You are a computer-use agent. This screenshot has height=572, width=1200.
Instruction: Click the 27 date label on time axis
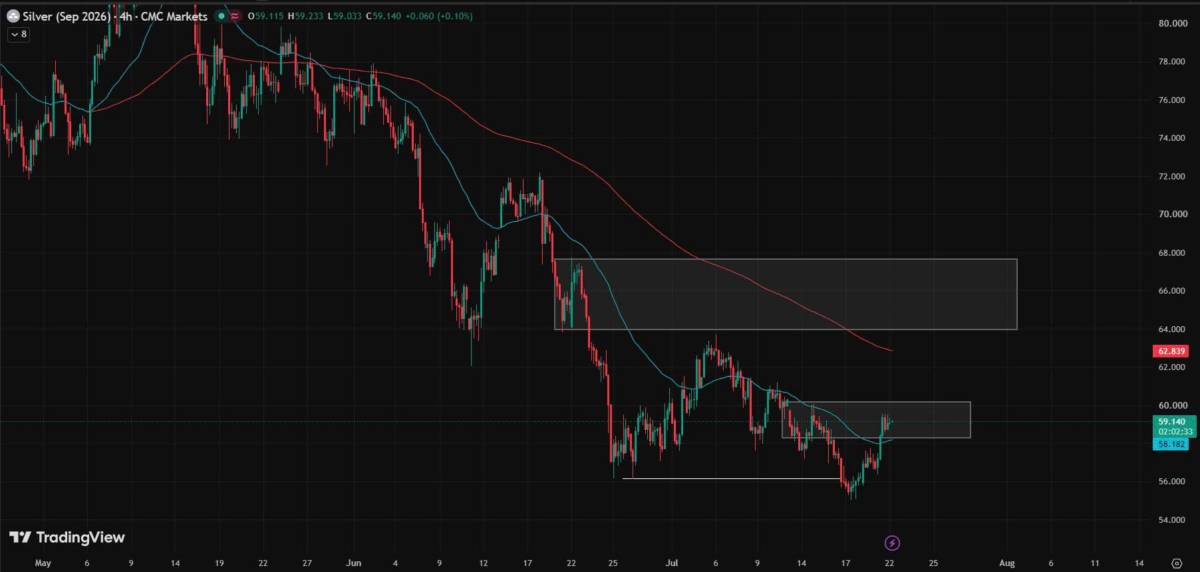click(x=309, y=564)
